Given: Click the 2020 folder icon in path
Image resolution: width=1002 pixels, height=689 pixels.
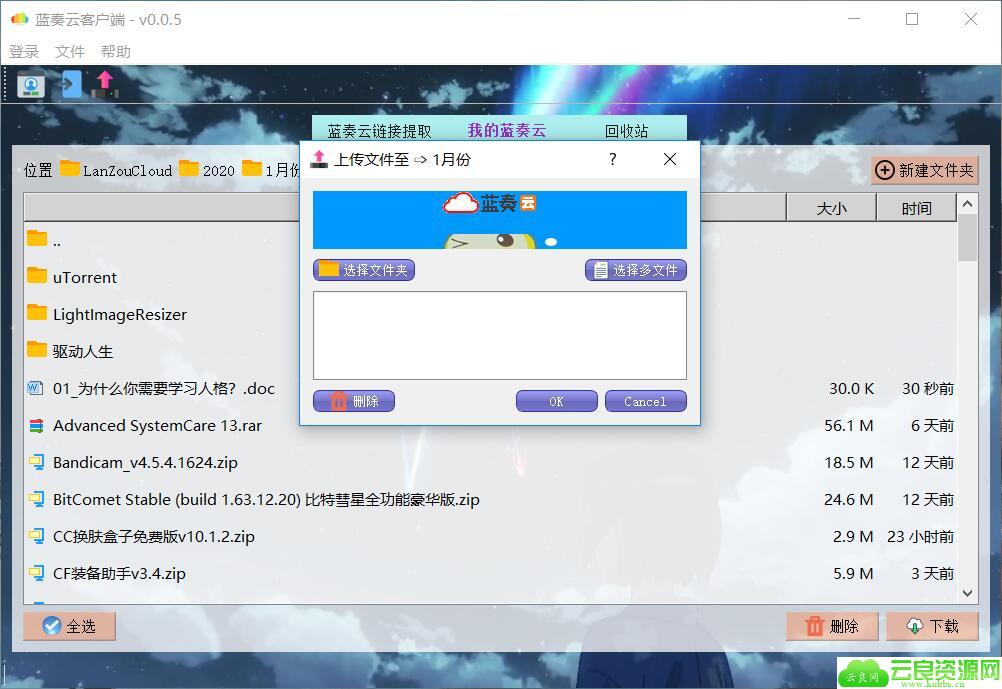Looking at the screenshot, I should pos(189,169).
